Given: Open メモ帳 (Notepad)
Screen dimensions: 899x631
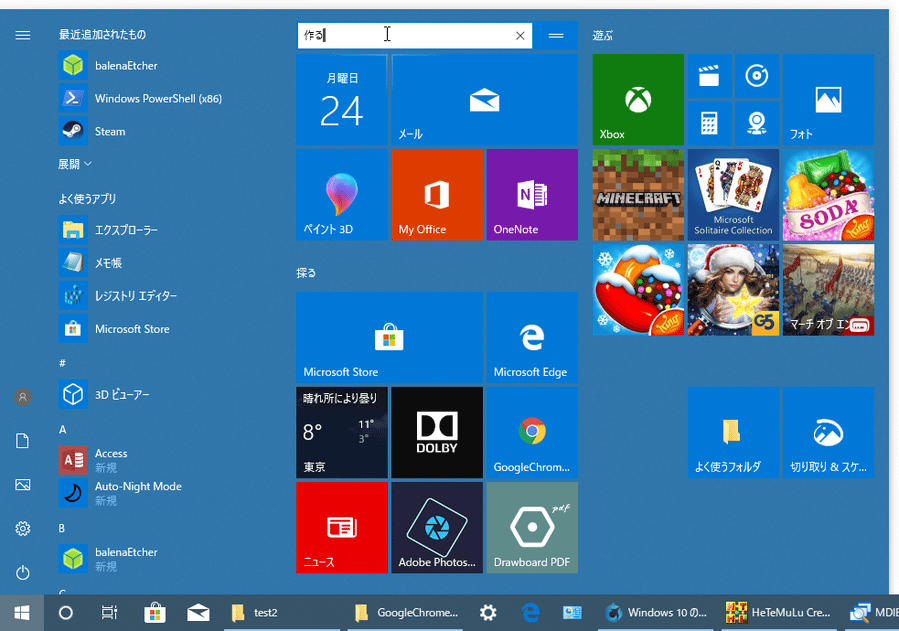Looking at the screenshot, I should click(x=92, y=262).
